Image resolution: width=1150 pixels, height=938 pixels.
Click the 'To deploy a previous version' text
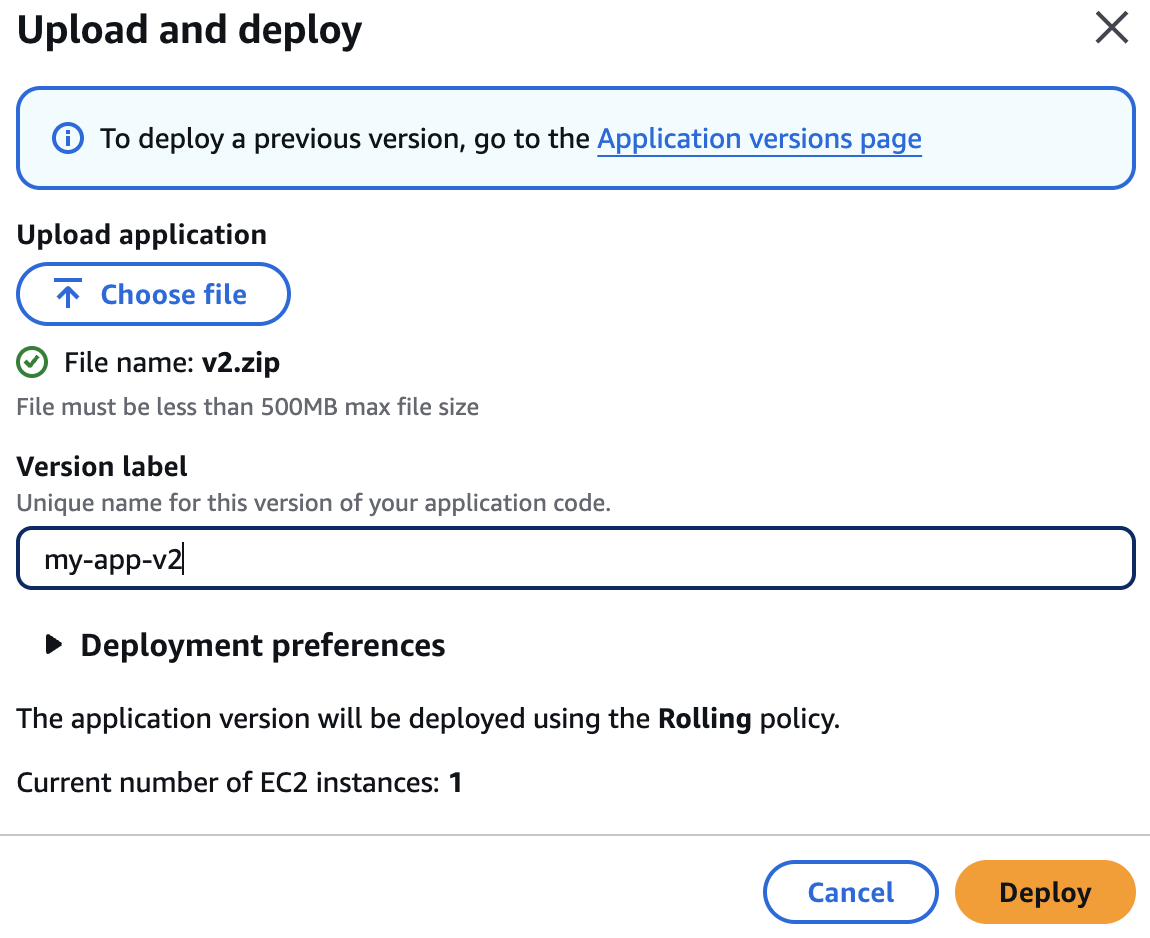[345, 138]
